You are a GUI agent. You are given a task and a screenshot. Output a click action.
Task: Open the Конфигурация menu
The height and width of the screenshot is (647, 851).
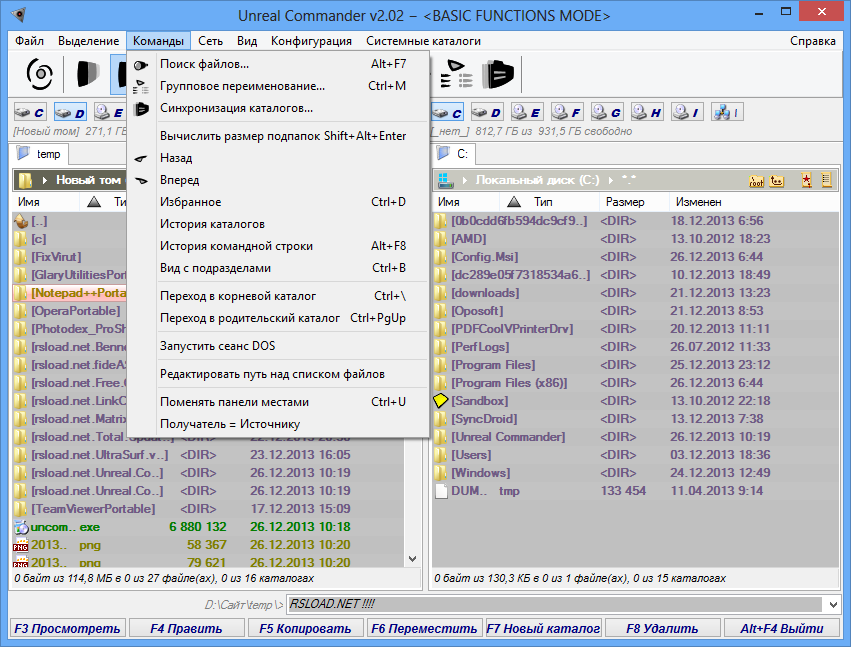pyautogui.click(x=311, y=41)
